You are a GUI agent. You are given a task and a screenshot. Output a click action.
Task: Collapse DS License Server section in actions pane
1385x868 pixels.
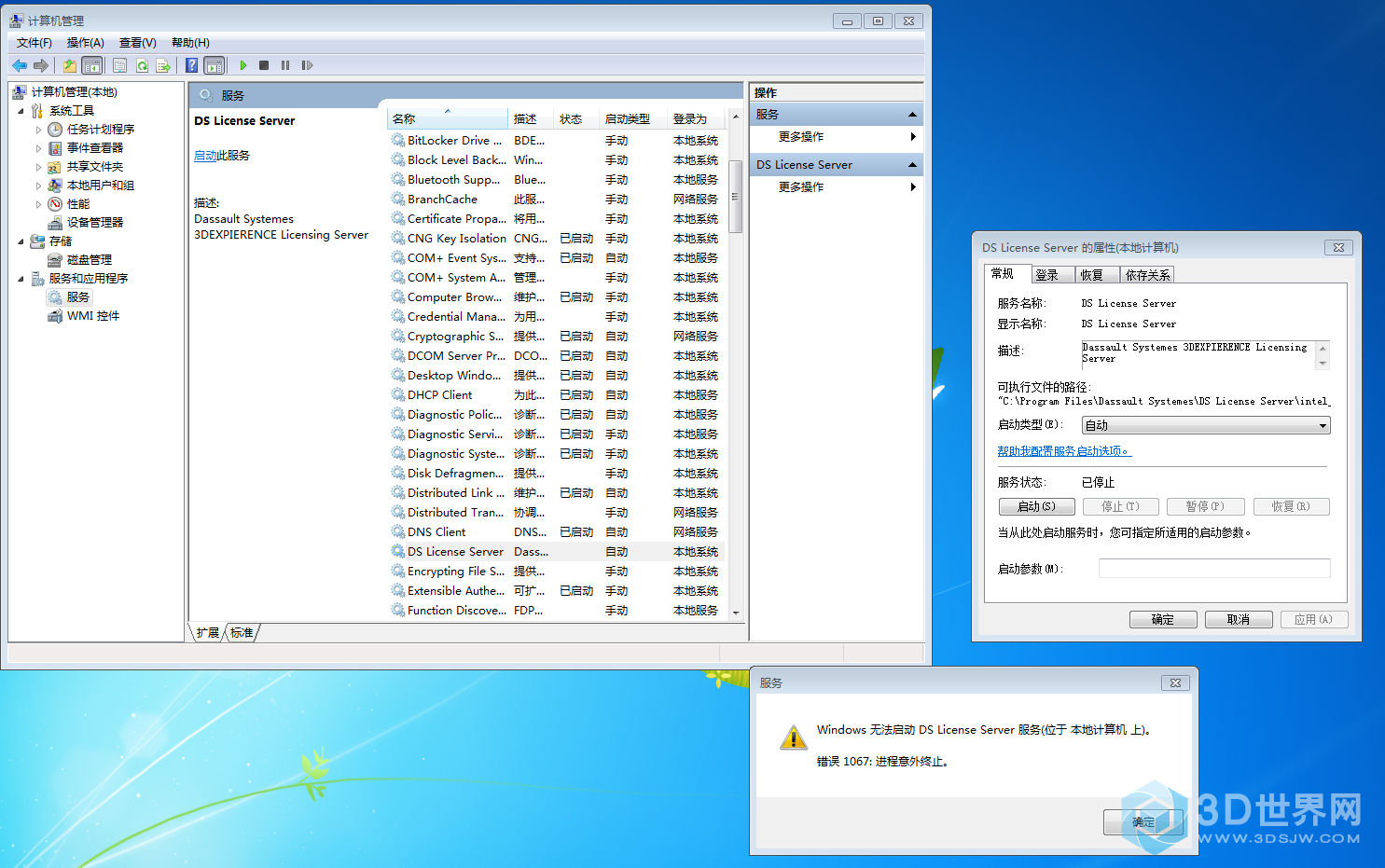coord(912,165)
